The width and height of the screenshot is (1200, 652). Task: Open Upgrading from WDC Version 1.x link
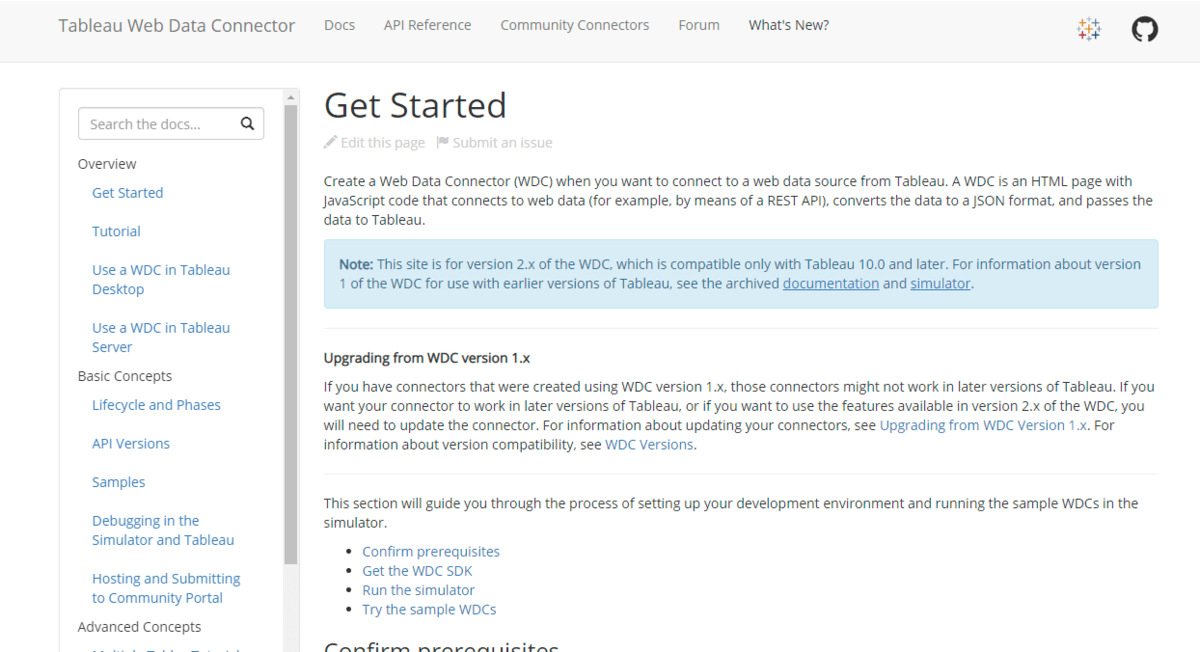pyautogui.click(x=983, y=425)
